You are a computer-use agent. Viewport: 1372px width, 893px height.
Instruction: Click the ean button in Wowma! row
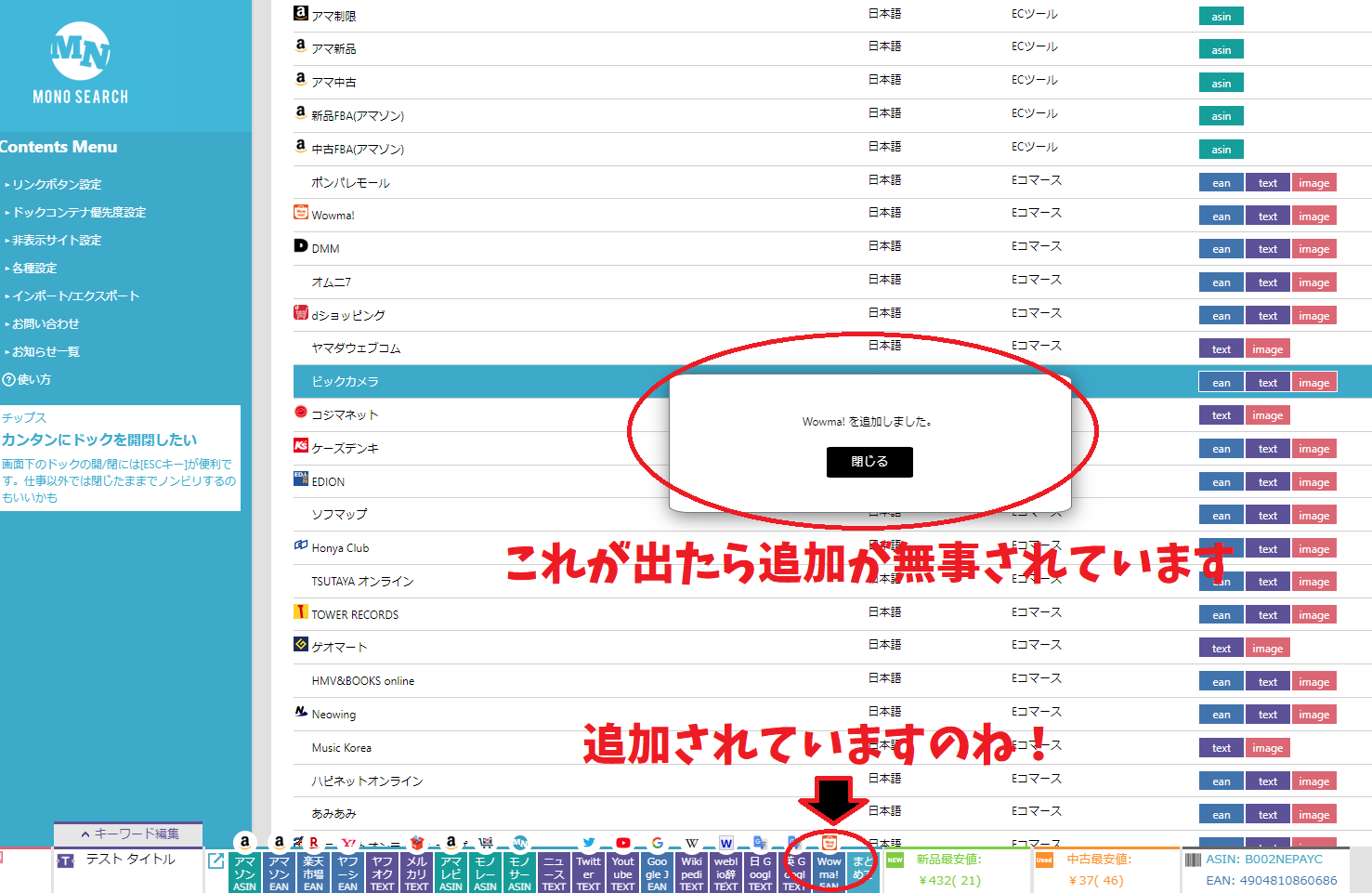click(x=1221, y=217)
